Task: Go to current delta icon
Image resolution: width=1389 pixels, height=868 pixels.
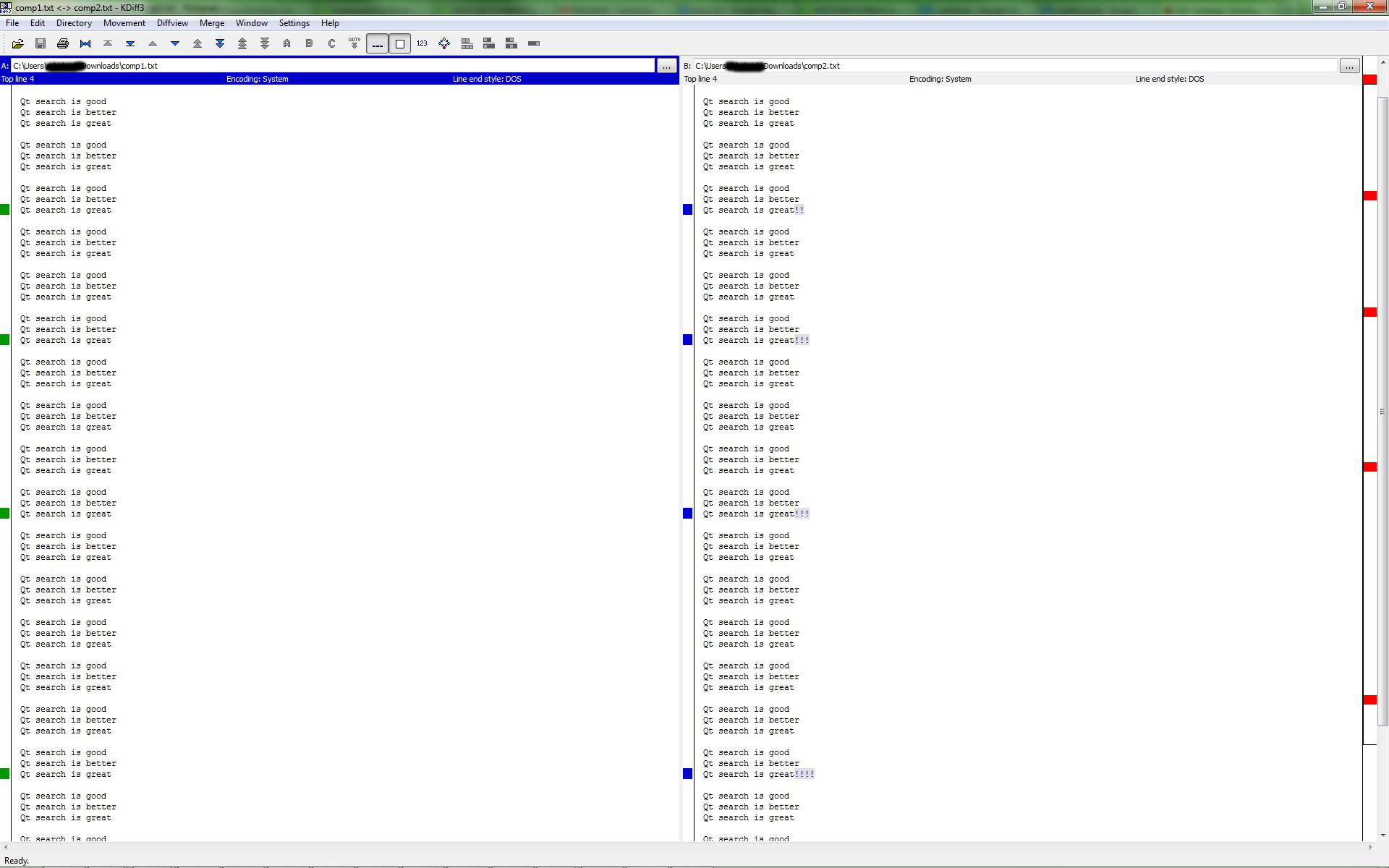Action: 85,43
